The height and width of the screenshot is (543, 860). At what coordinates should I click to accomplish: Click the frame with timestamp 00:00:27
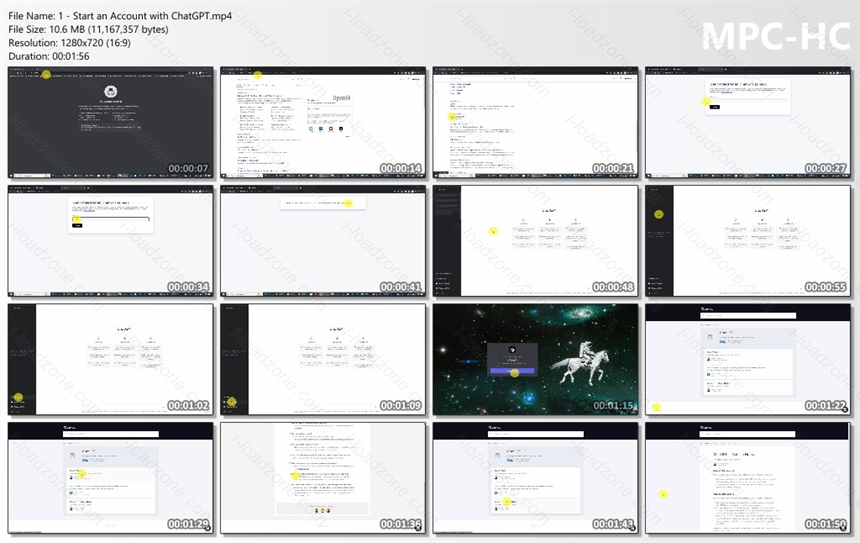pos(748,122)
